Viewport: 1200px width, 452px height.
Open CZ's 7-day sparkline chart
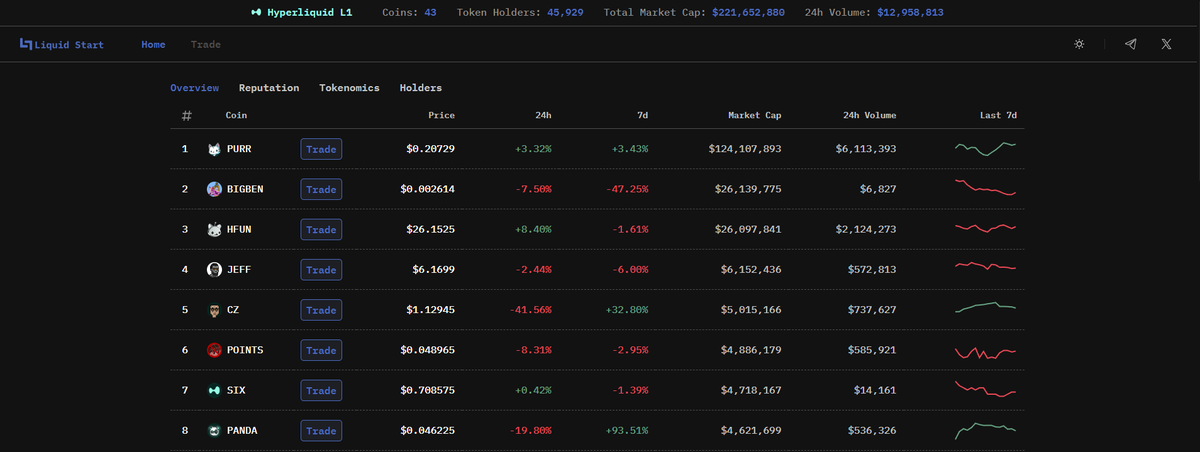pos(986,307)
